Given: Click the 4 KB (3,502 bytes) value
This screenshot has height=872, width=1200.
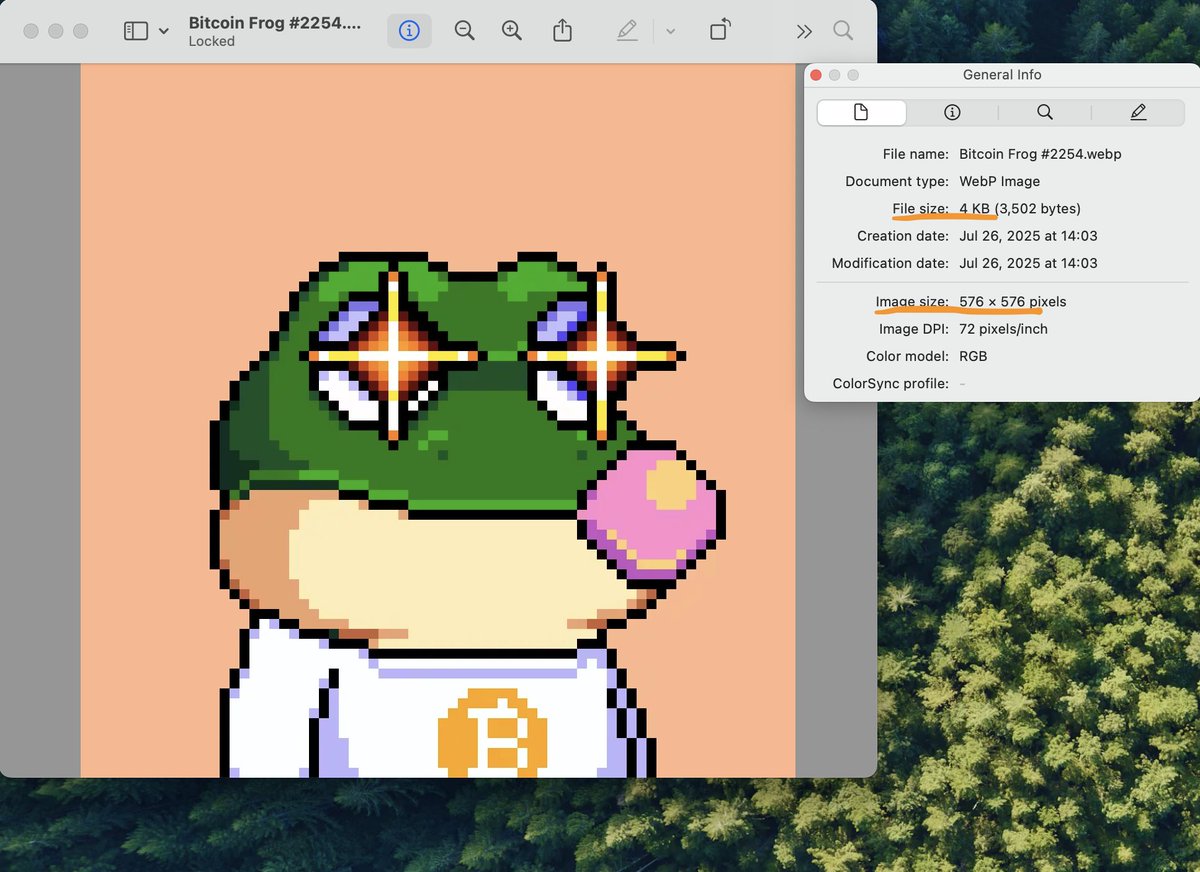Looking at the screenshot, I should click(x=1019, y=208).
